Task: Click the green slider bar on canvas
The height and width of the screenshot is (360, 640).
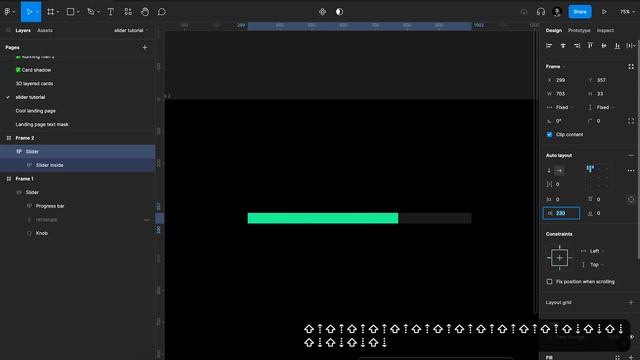Action: click(x=322, y=218)
